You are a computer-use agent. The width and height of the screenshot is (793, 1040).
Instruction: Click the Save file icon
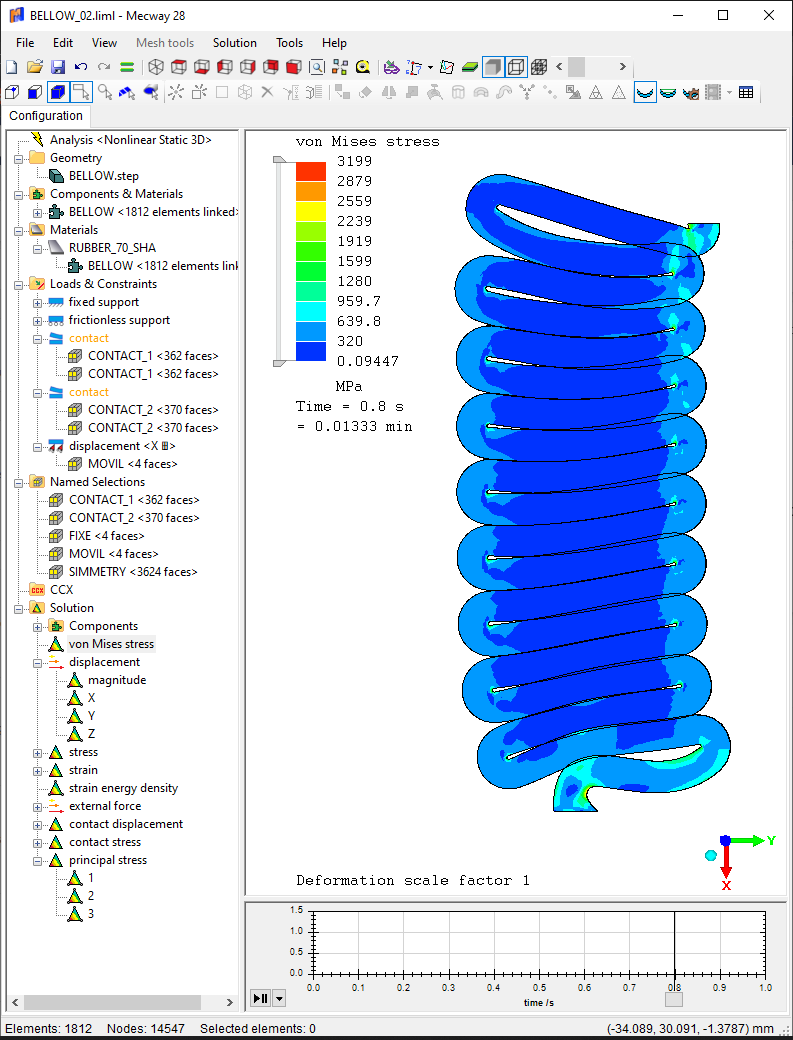pos(58,67)
